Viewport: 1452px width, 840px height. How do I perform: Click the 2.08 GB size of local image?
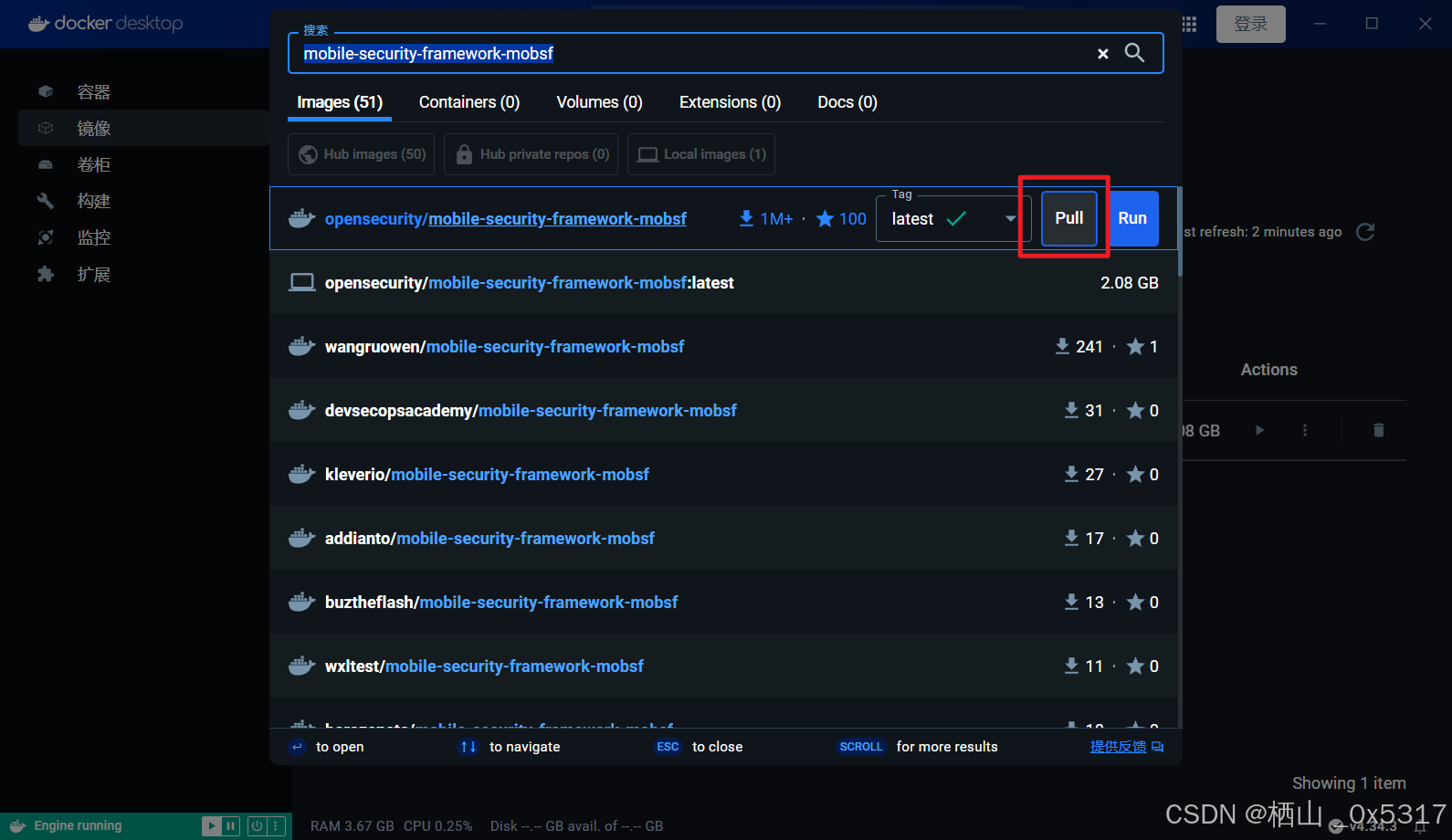(1130, 283)
